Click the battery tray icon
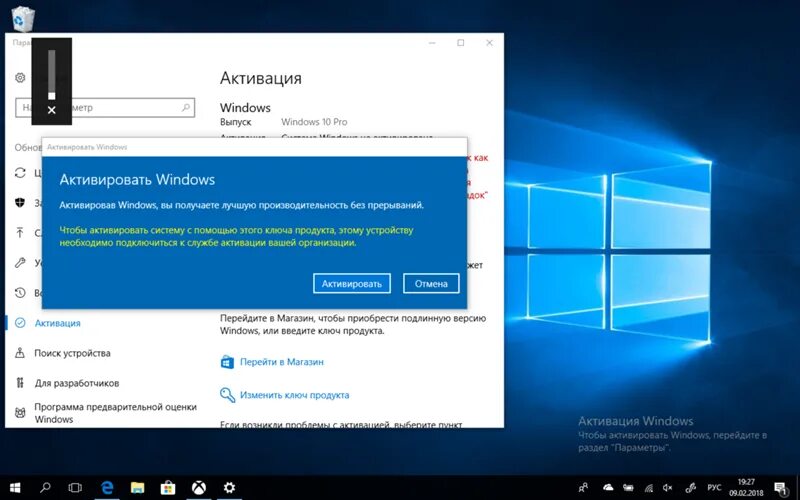800x500 pixels. click(x=628, y=488)
